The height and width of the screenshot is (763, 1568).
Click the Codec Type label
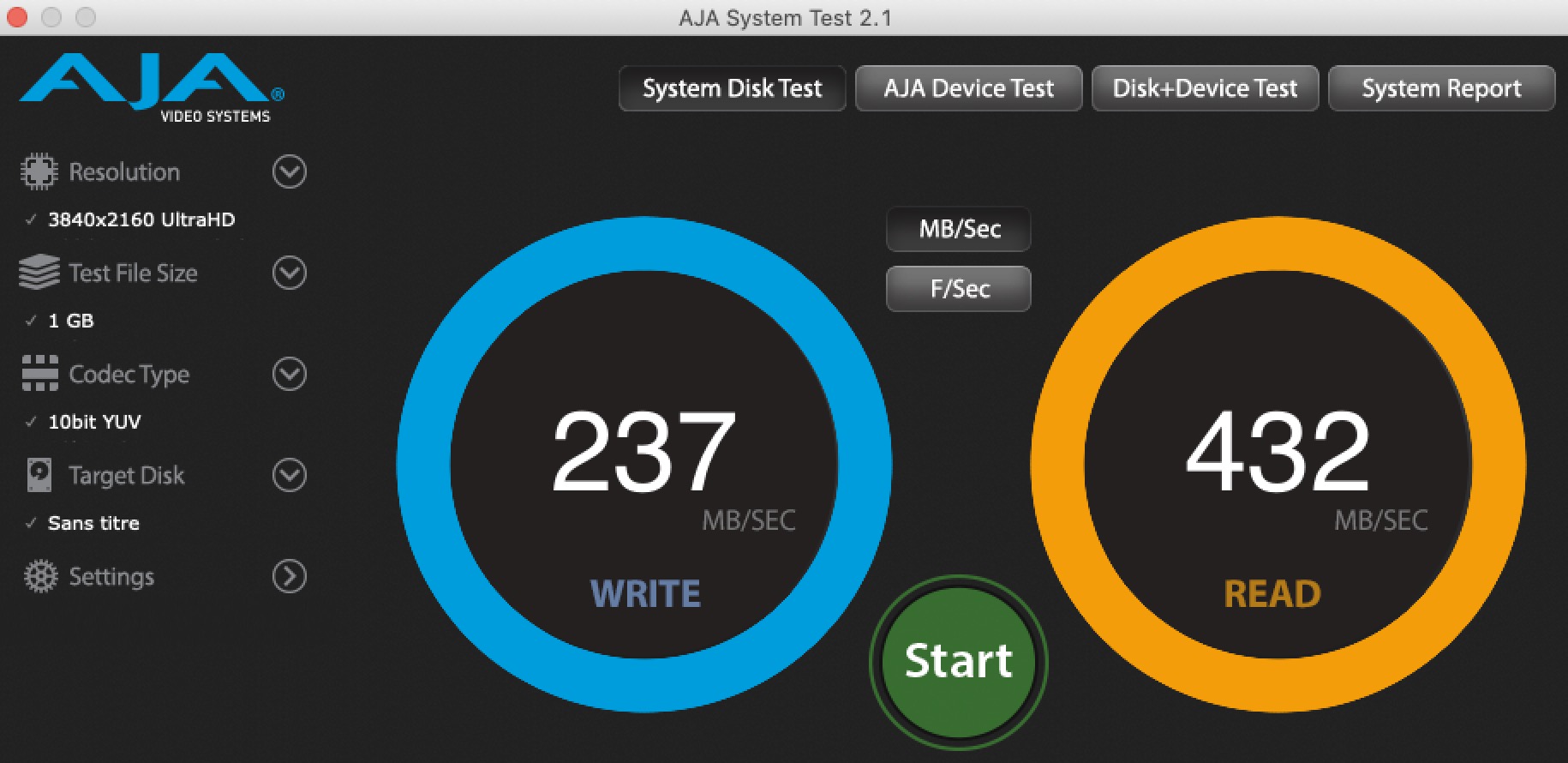pyautogui.click(x=129, y=375)
